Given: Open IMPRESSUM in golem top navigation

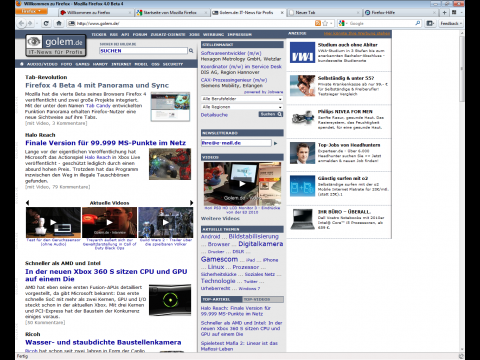Looking at the screenshot, I should click(240, 34).
